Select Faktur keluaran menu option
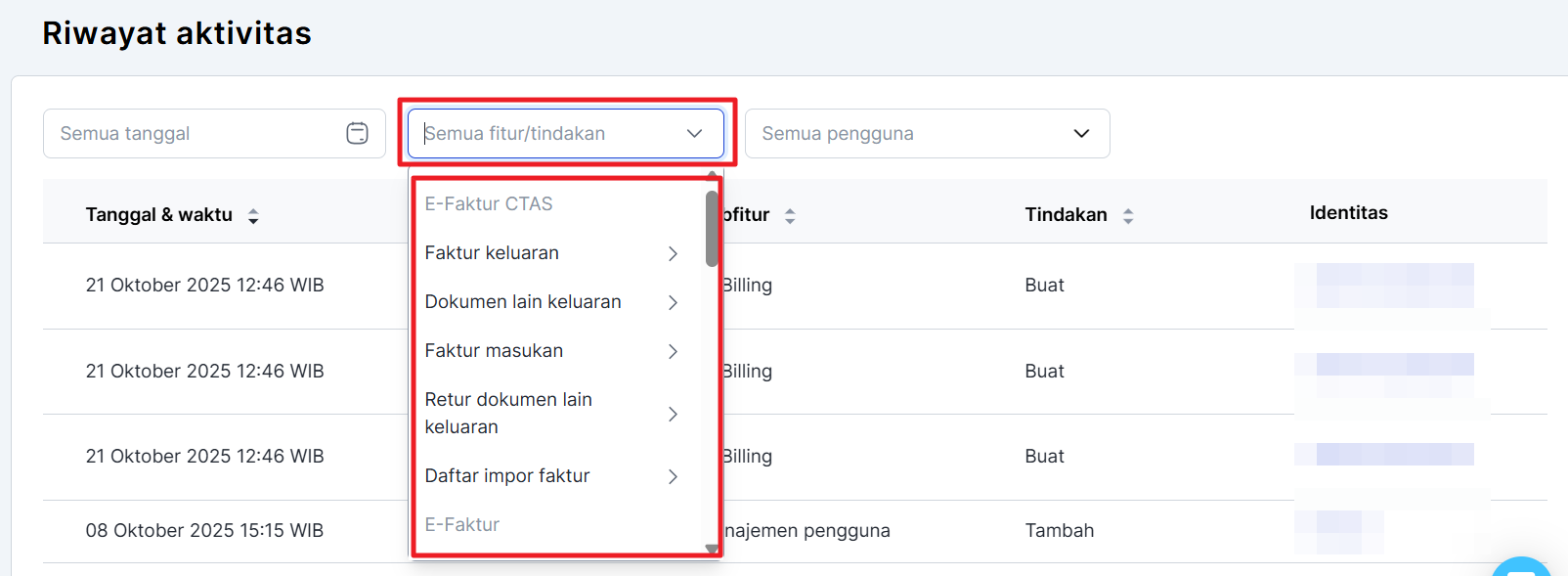The height and width of the screenshot is (576, 1568). pos(492,253)
